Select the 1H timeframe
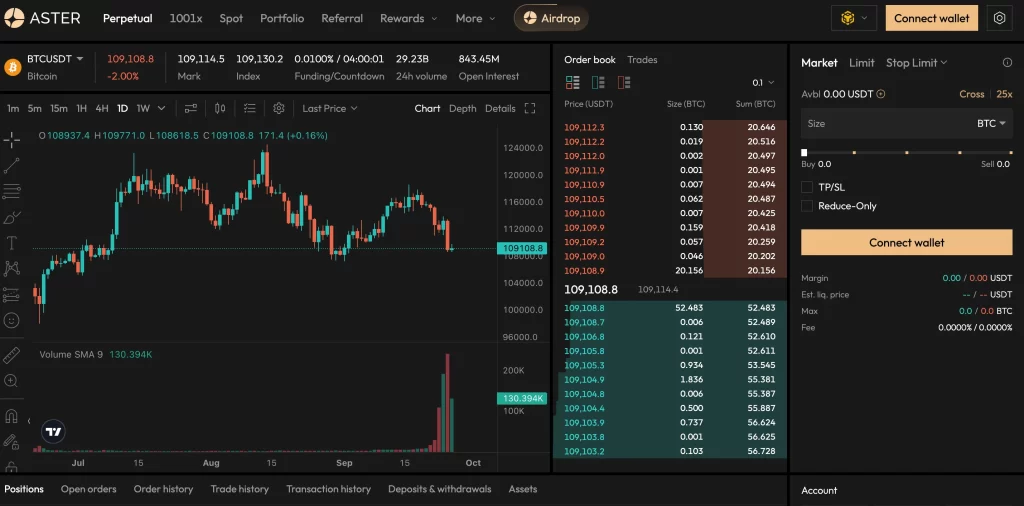Screen dimensions: 1024x506 point(82,108)
